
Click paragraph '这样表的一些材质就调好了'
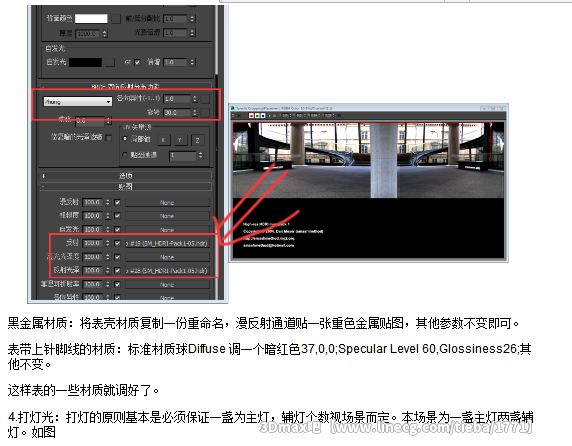pyautogui.click(x=83, y=391)
